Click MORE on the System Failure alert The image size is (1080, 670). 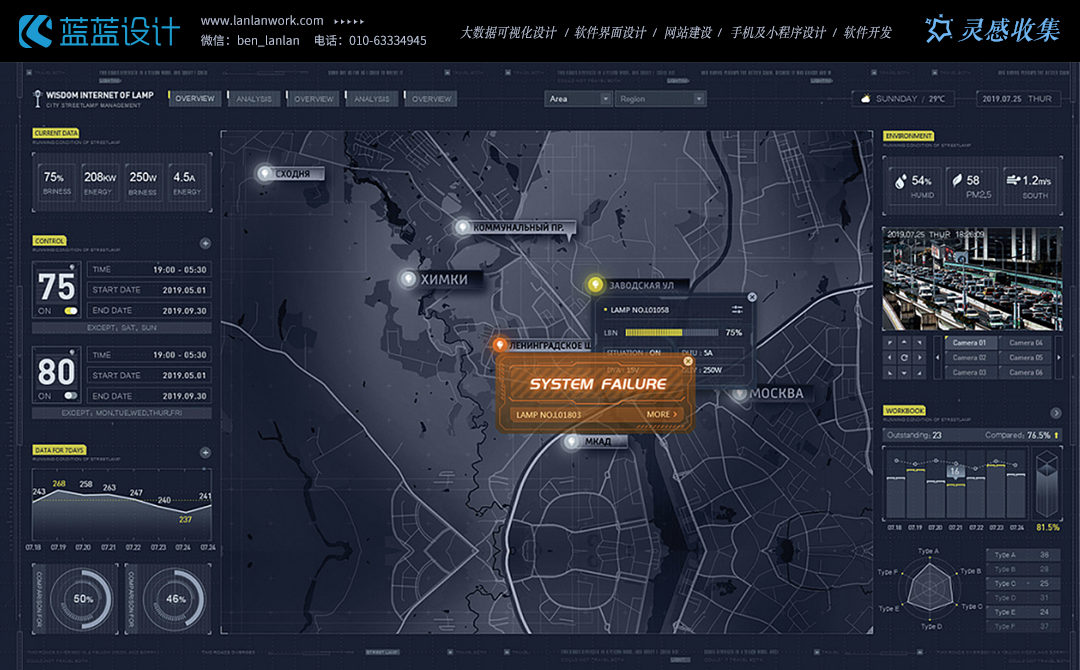[662, 414]
